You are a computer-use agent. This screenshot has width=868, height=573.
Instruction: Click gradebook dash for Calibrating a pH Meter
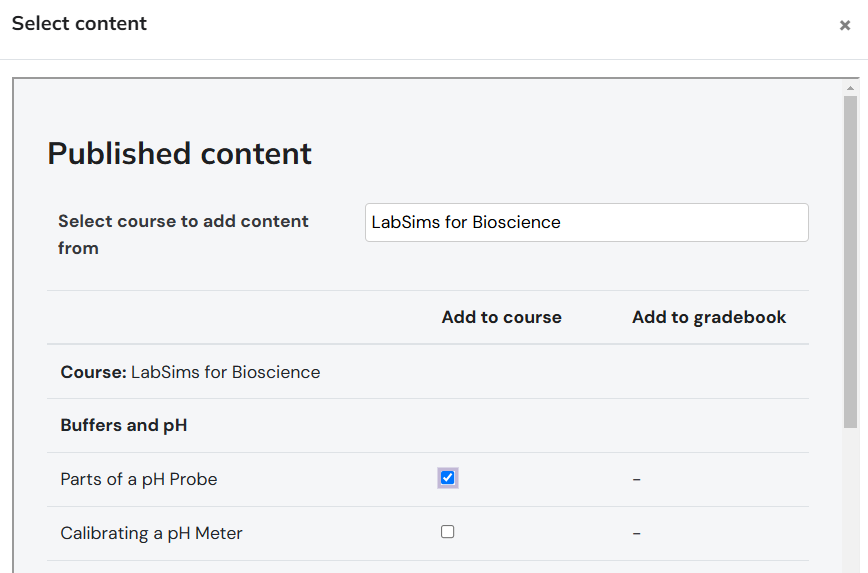pyautogui.click(x=636, y=533)
